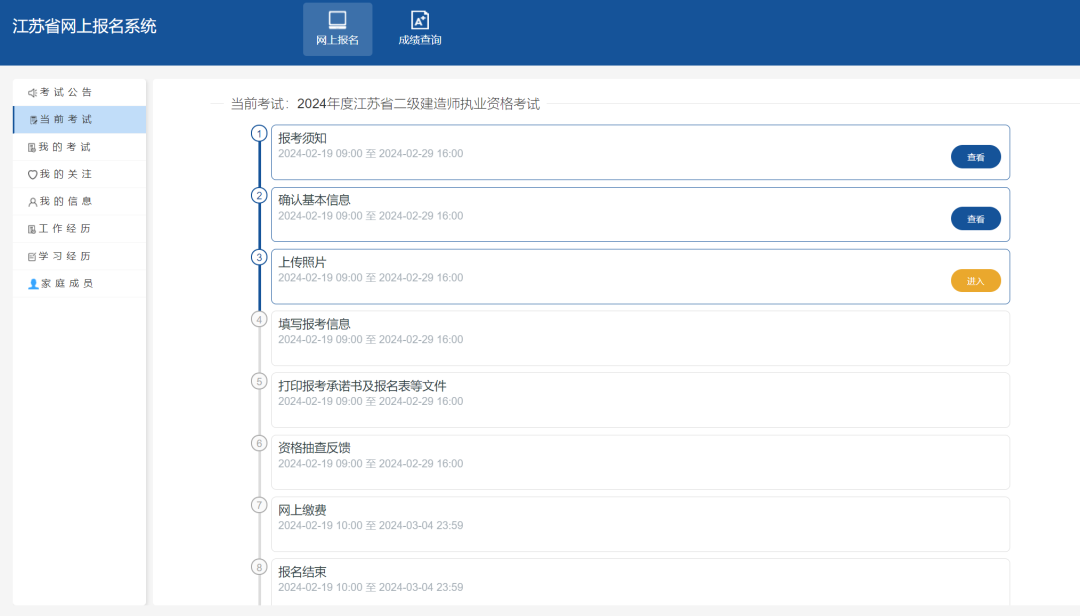Click step 5 circle marker
This screenshot has width=1080, height=616.
tap(259, 381)
